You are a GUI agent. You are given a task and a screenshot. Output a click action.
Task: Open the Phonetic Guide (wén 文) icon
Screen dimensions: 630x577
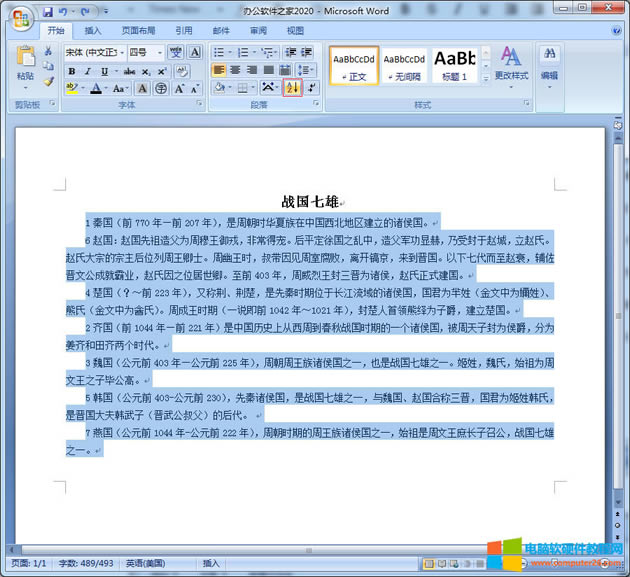(176, 52)
